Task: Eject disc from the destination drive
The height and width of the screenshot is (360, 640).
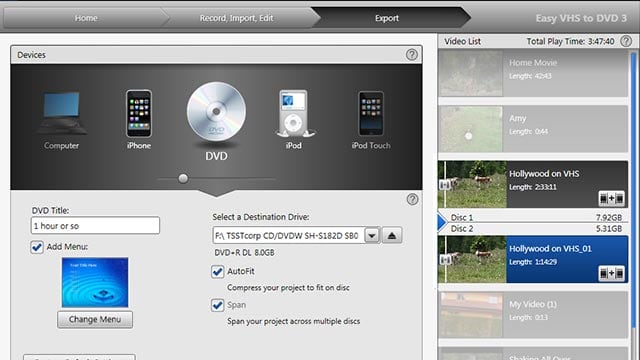Action: (392, 236)
